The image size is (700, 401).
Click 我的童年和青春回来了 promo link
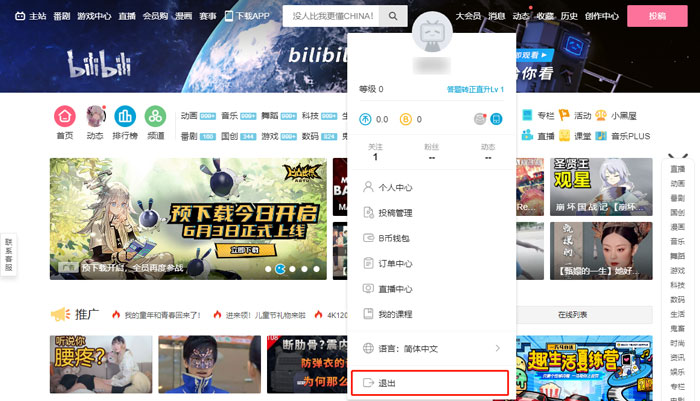coord(162,315)
